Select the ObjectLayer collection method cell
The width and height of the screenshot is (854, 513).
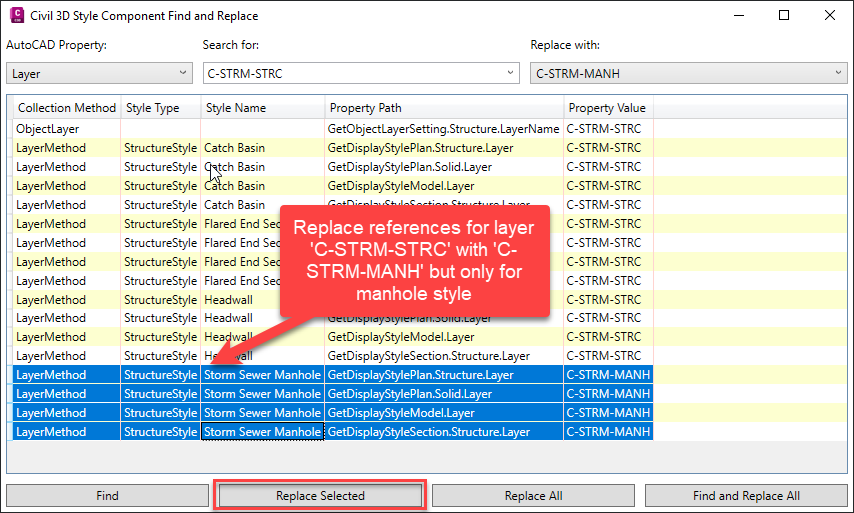point(66,129)
